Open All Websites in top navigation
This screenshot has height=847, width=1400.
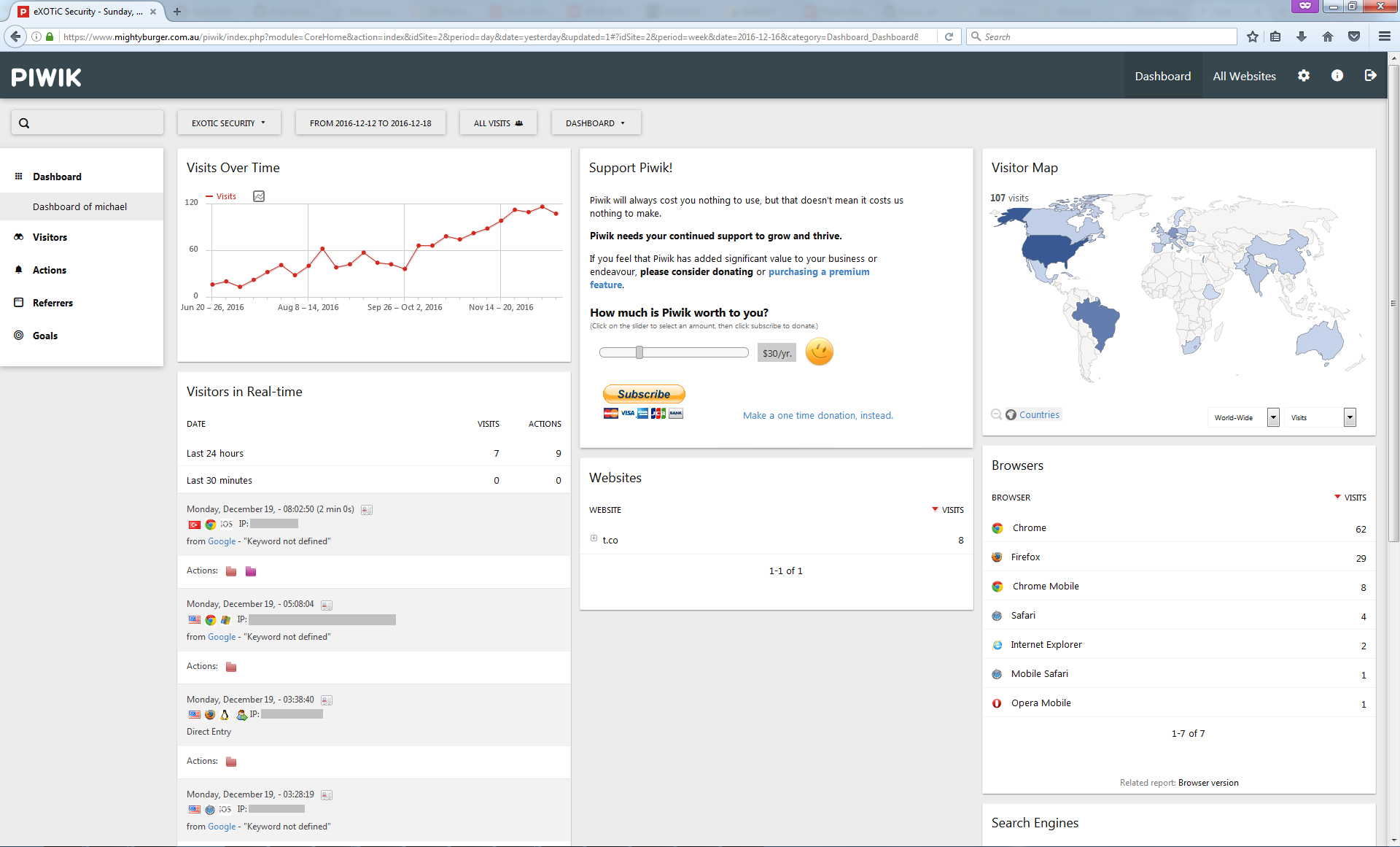coord(1245,76)
